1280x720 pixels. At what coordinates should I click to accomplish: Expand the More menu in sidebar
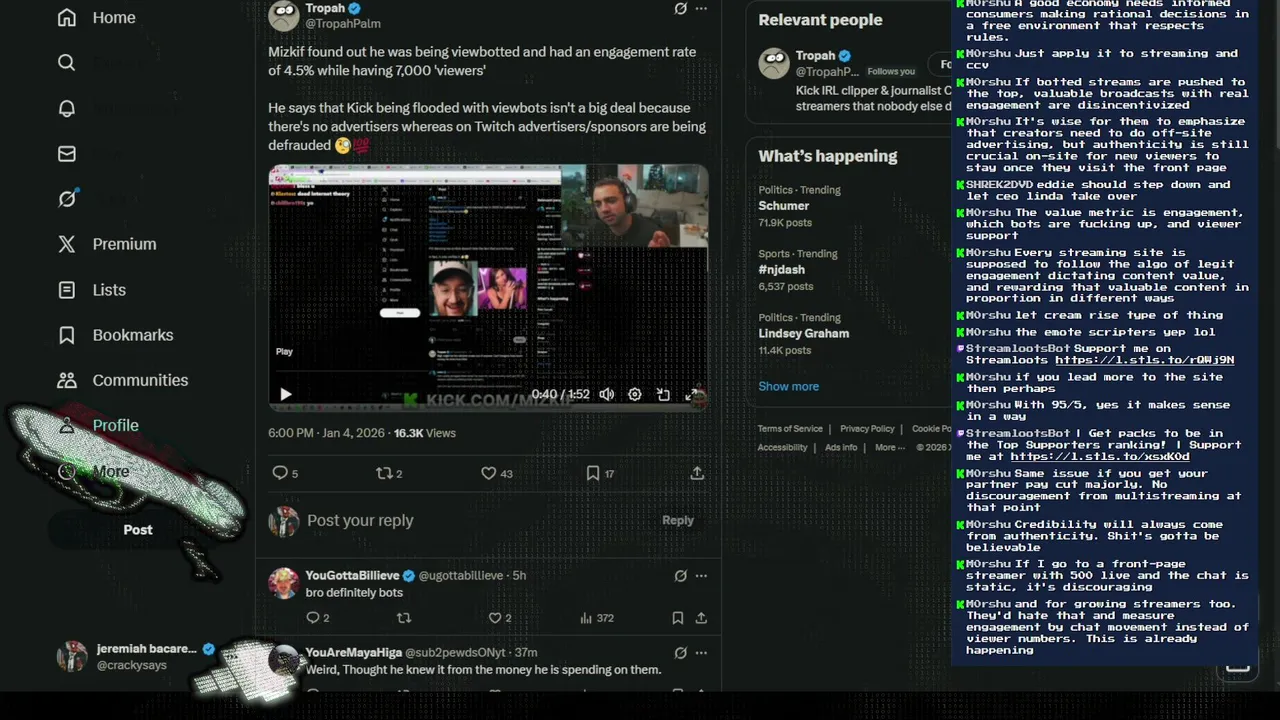pyautogui.click(x=94, y=471)
